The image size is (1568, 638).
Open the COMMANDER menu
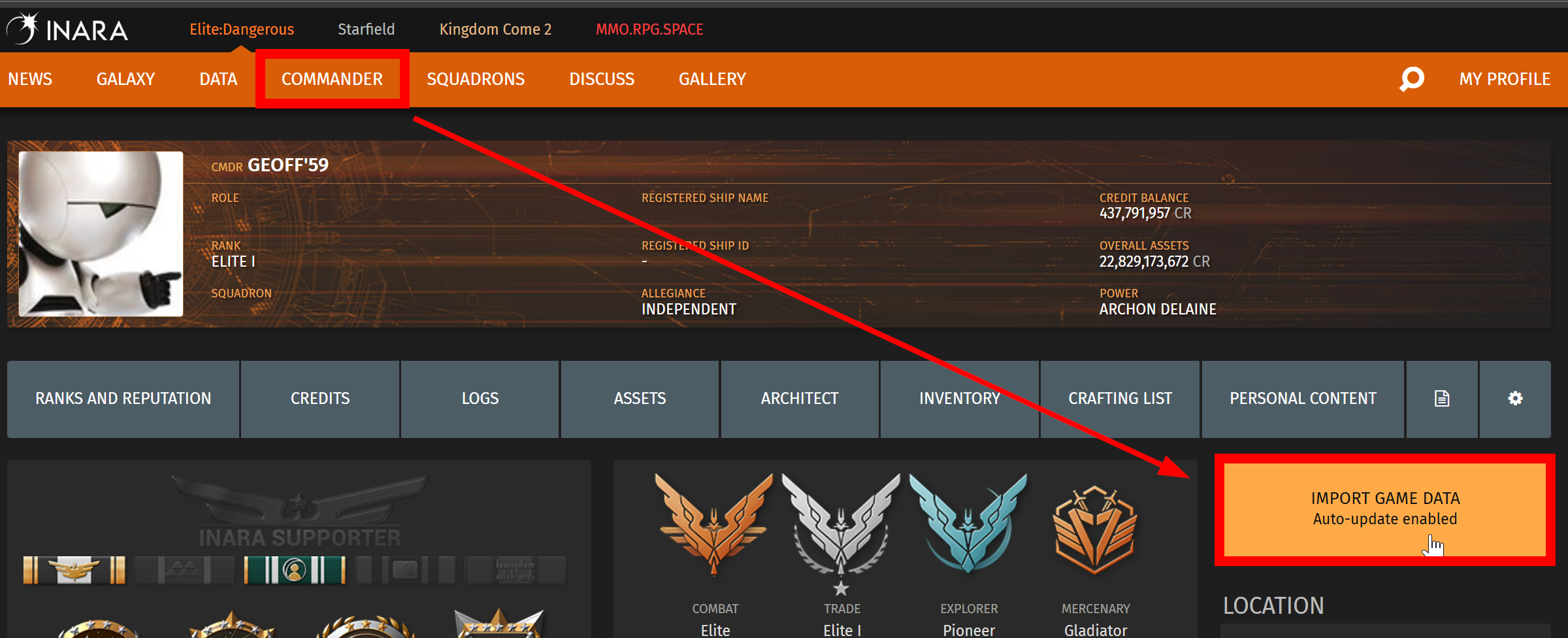(x=332, y=79)
